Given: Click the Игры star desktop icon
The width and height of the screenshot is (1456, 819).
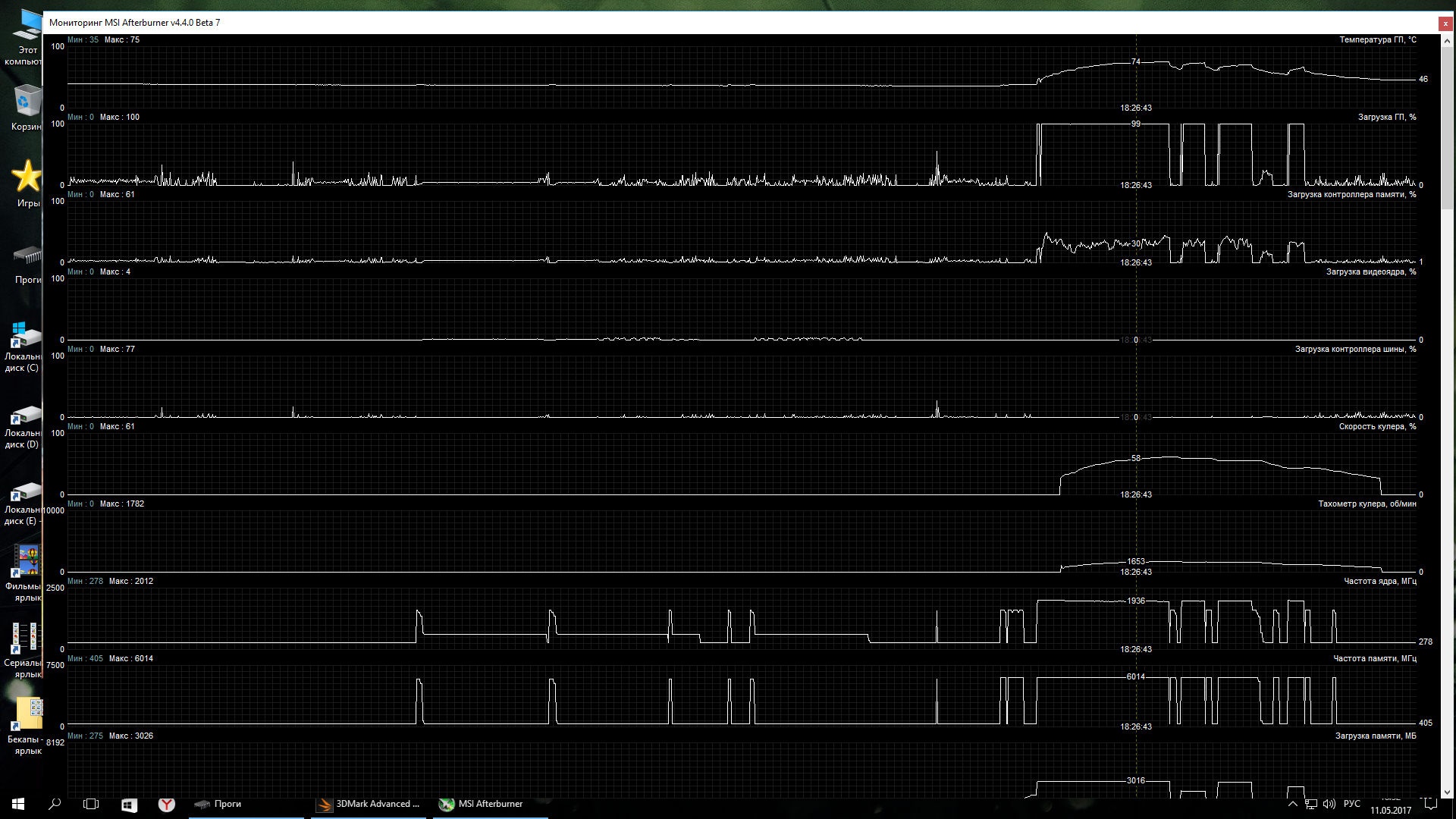Looking at the screenshot, I should point(27,176).
